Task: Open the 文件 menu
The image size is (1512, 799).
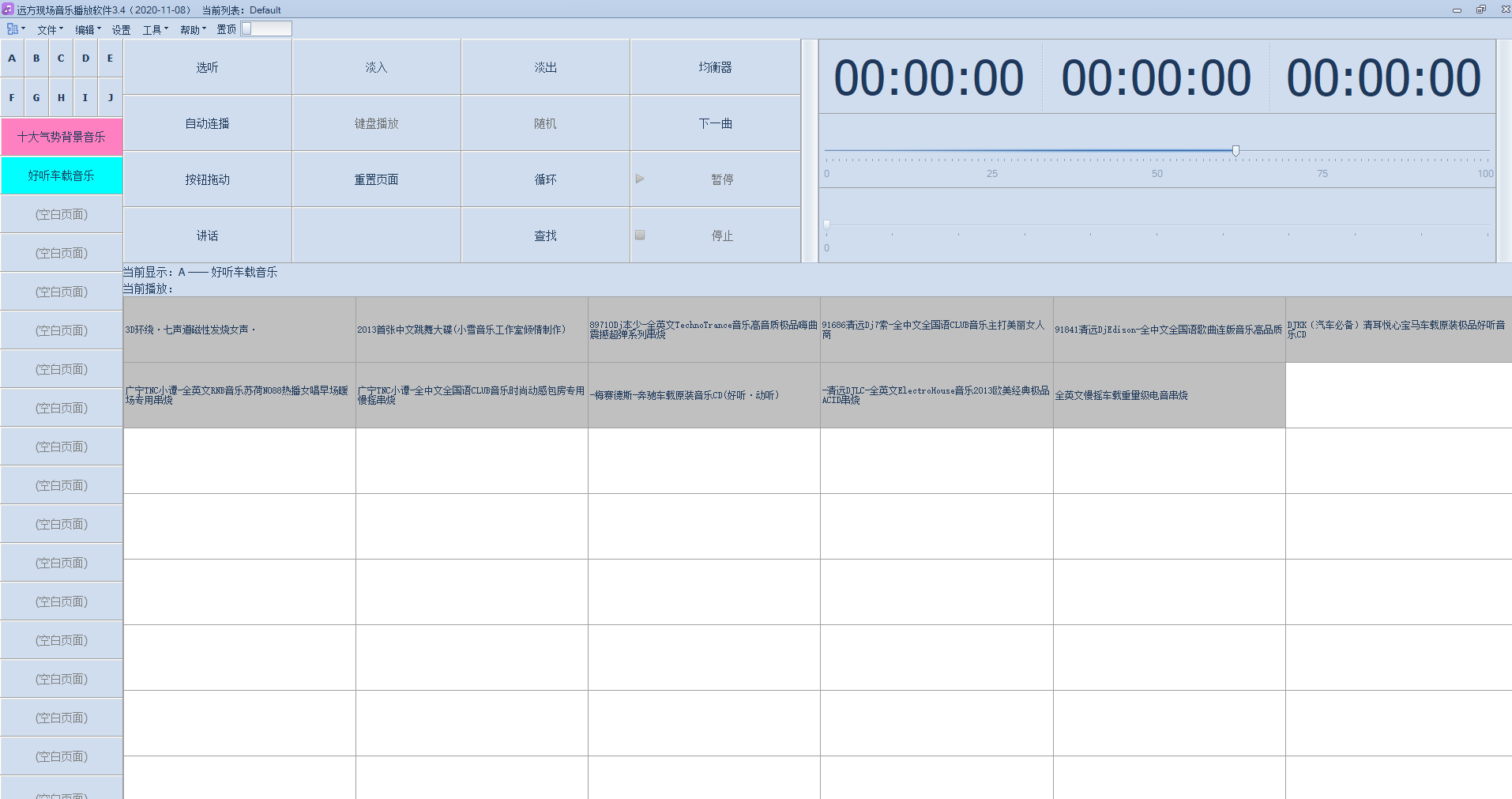Action: tap(50, 30)
